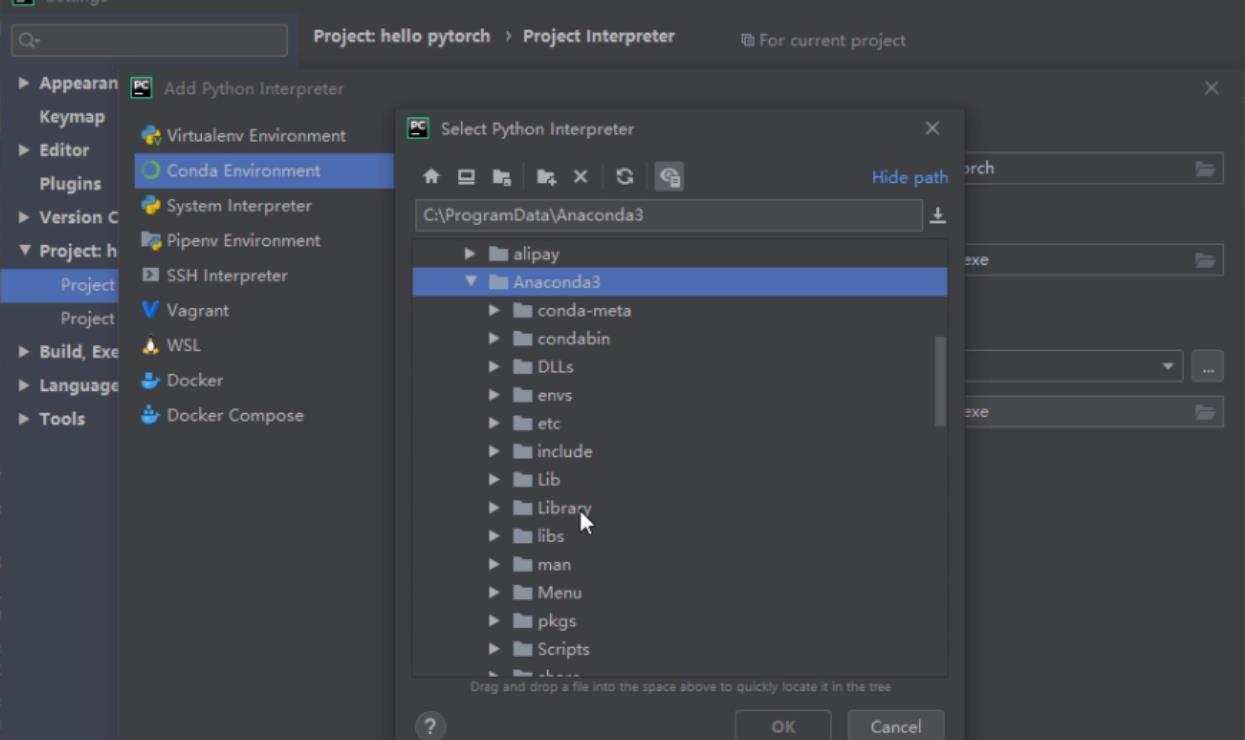Open Keymap settings
This screenshot has width=1245, height=740.
[72, 117]
